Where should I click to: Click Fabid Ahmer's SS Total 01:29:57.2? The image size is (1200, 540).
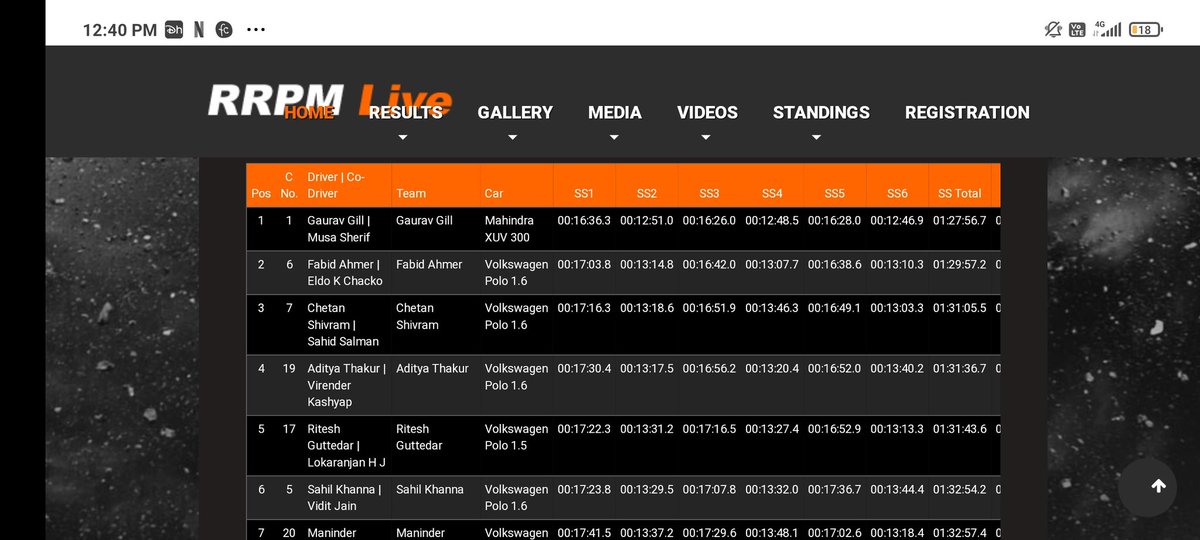(x=960, y=264)
